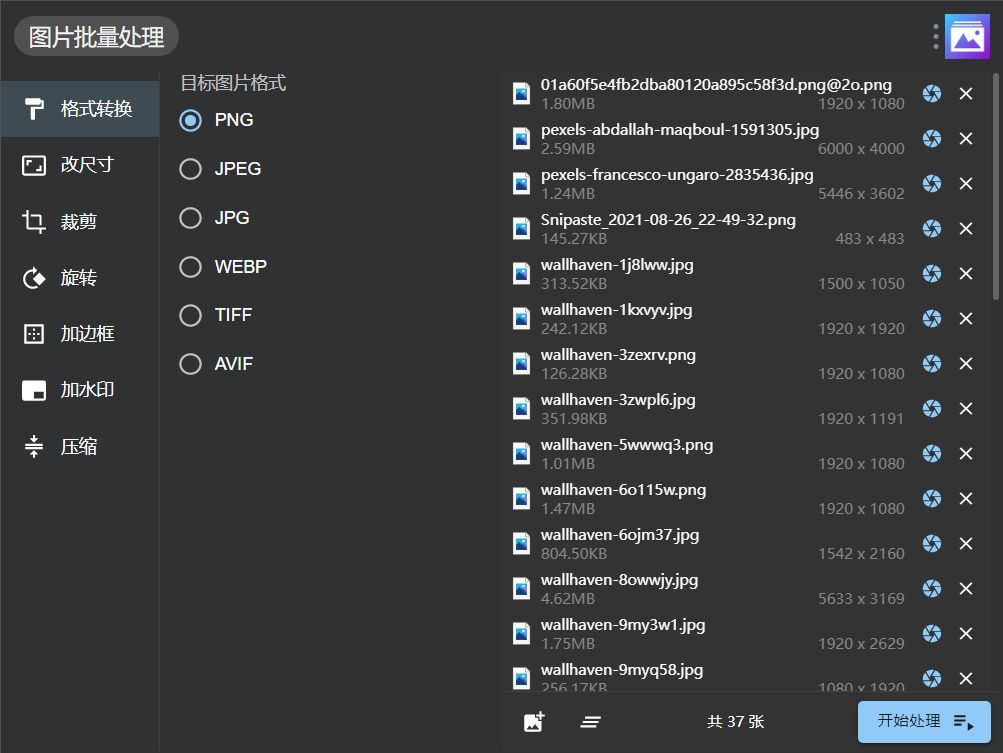Click the 6000 x 4000 dimension text
Screen dimensions: 1003x753
tap(861, 148)
